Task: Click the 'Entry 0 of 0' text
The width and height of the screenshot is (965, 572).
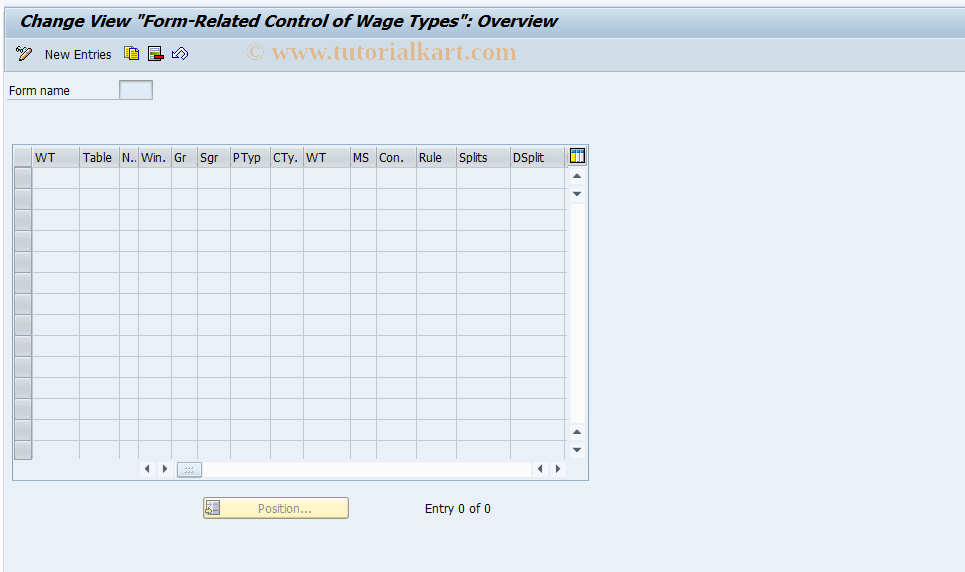Action: click(x=457, y=509)
